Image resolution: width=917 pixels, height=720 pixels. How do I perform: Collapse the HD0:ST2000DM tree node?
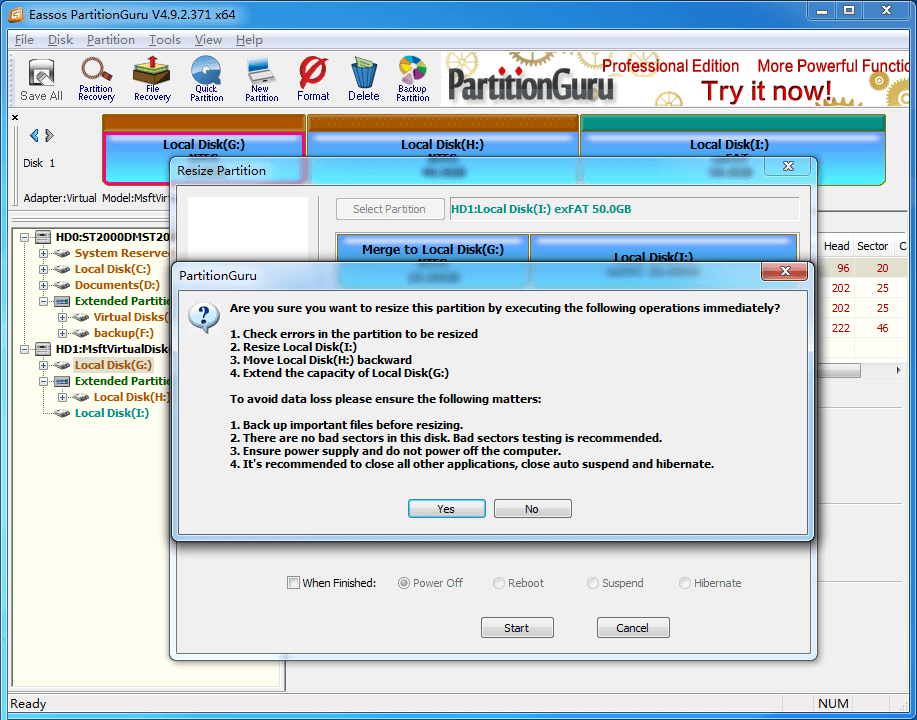[24, 237]
